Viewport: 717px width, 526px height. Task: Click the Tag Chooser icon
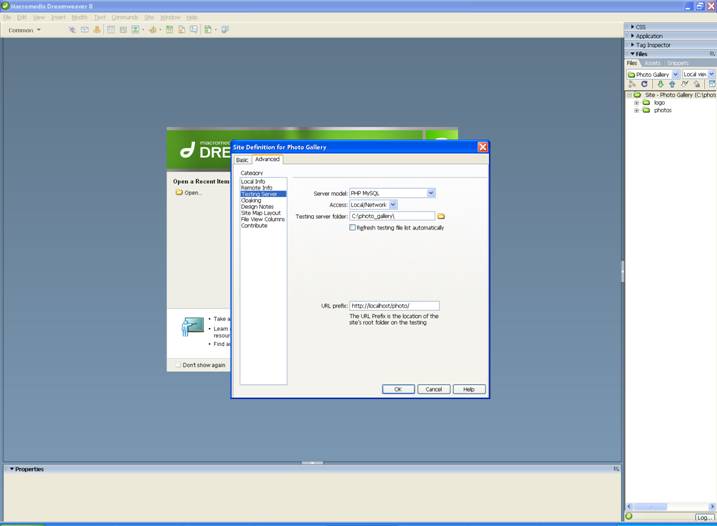[225, 30]
